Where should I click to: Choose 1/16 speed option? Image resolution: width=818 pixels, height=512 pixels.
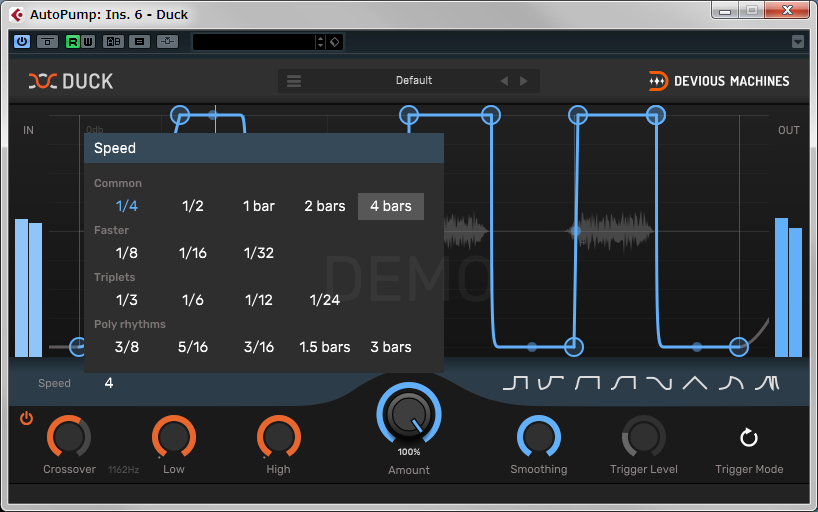pos(193,253)
